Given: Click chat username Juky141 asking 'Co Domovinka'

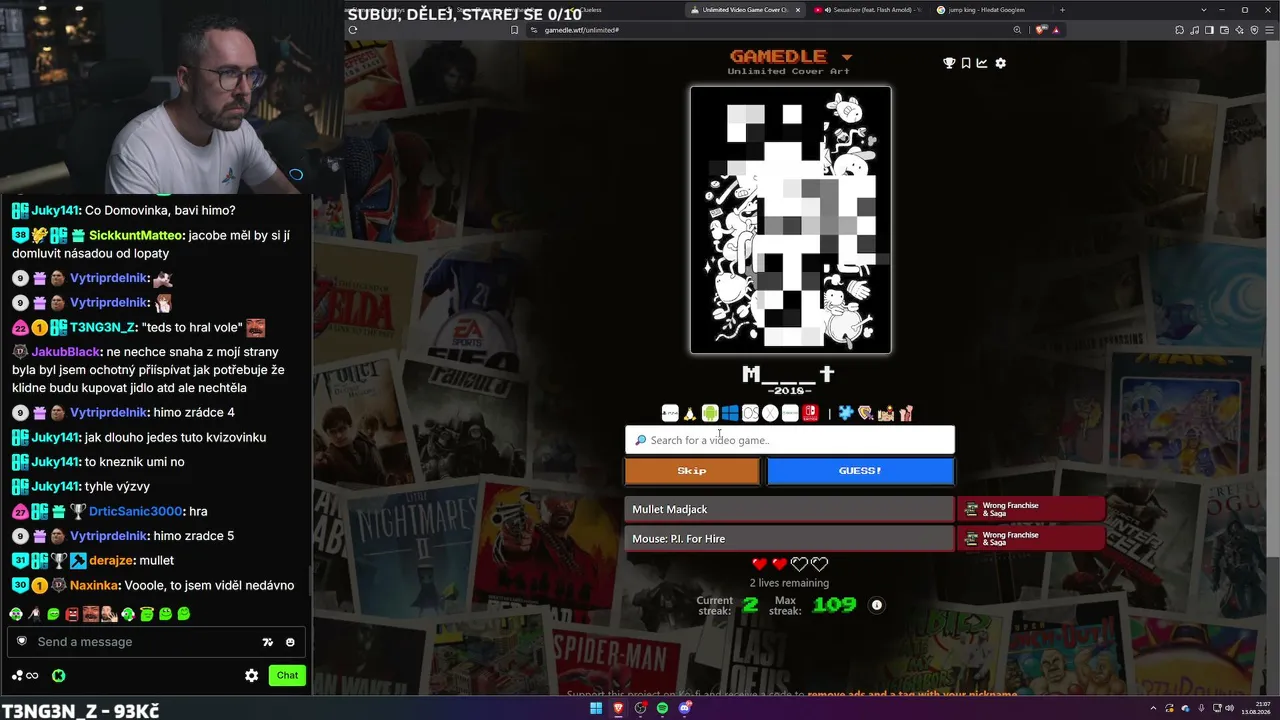Looking at the screenshot, I should [x=55, y=210].
